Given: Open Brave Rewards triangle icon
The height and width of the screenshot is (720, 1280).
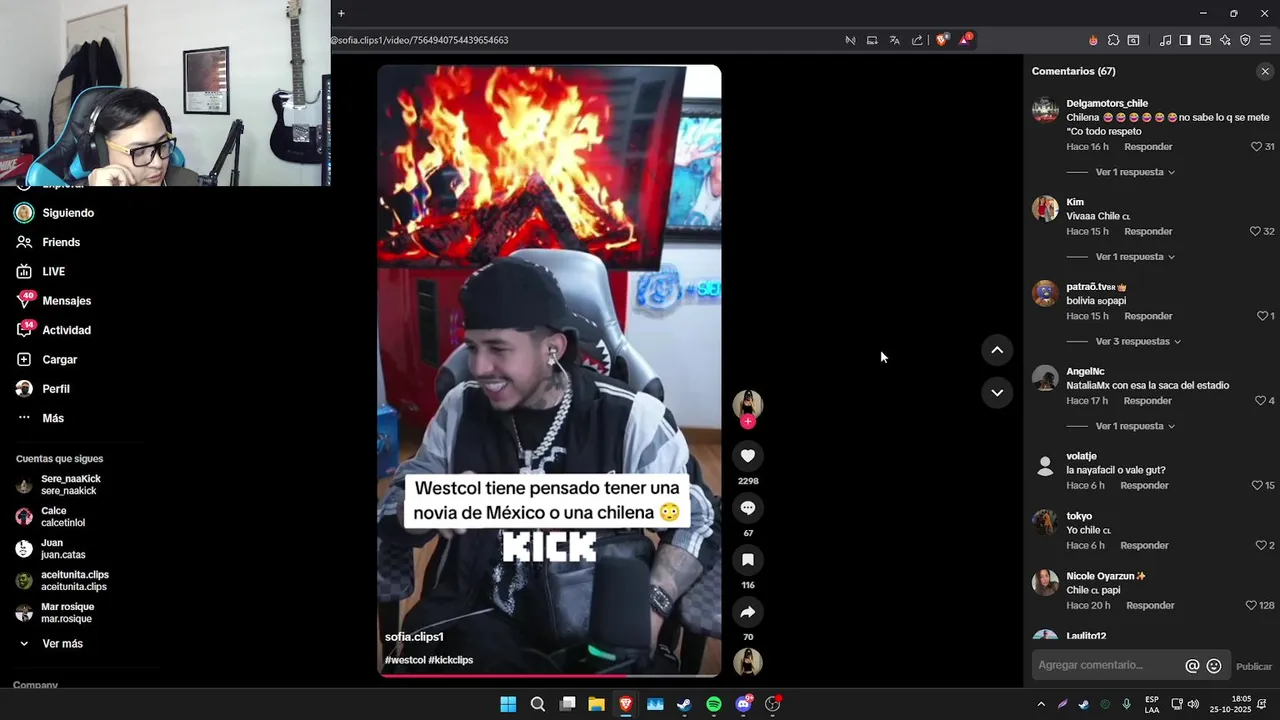Looking at the screenshot, I should (x=965, y=40).
